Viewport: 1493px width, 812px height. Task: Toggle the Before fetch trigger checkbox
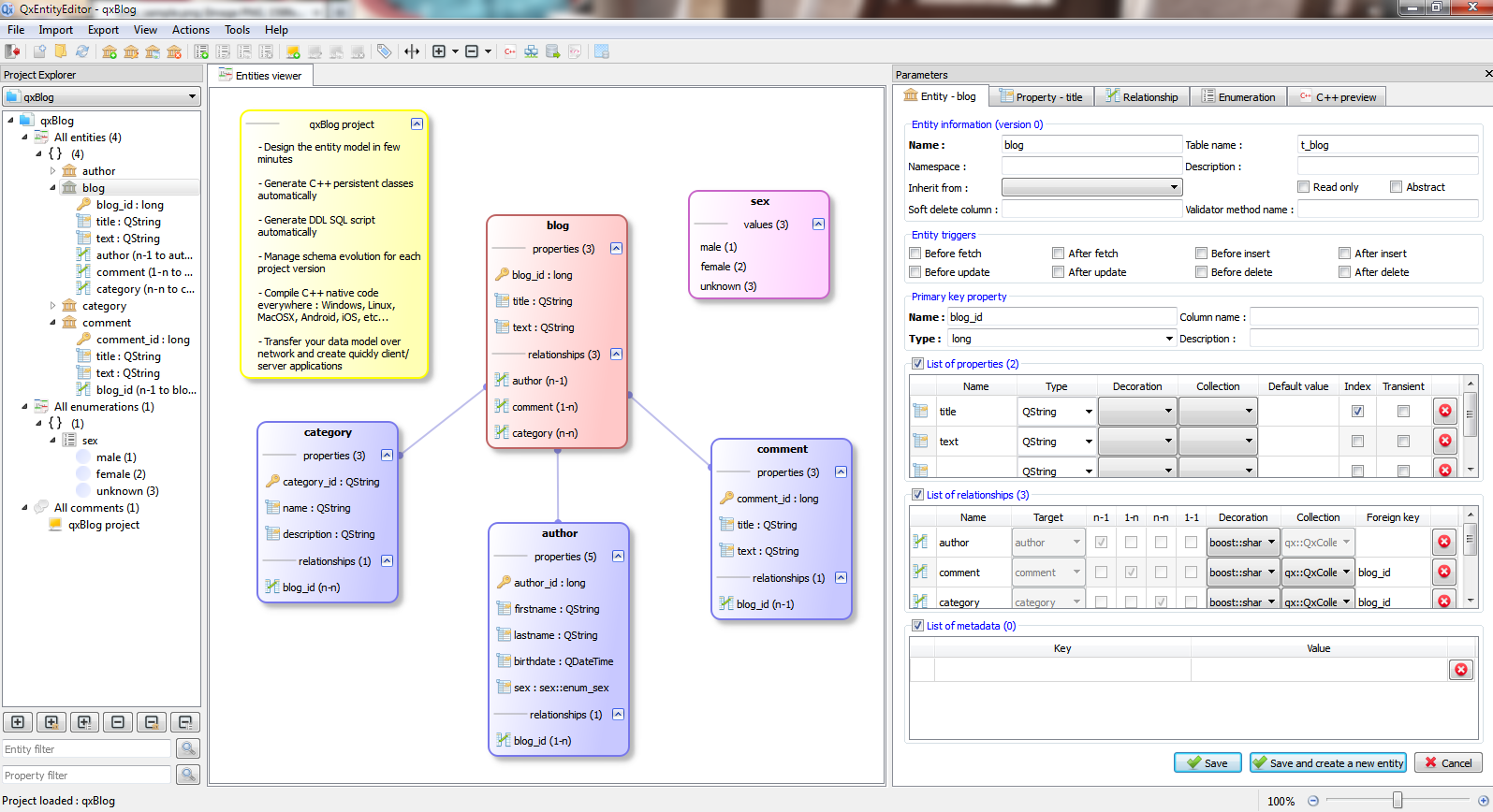tap(915, 254)
